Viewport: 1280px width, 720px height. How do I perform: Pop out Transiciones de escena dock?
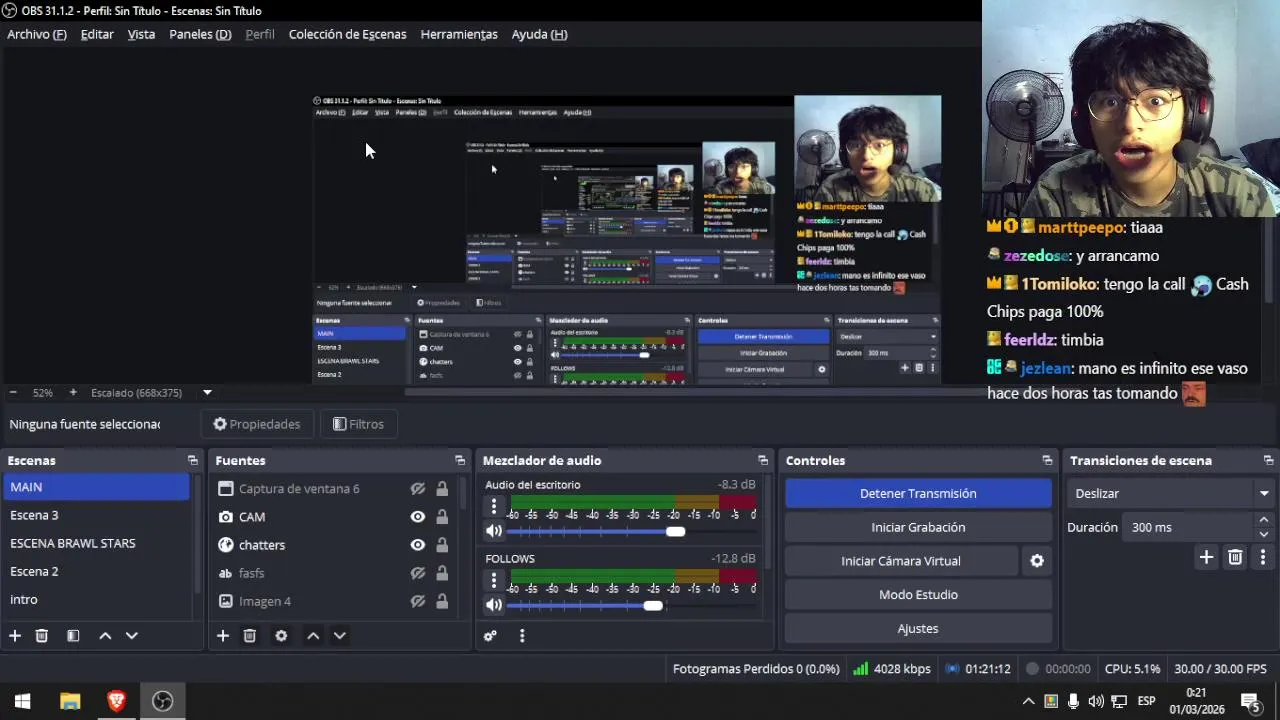[x=1268, y=461]
